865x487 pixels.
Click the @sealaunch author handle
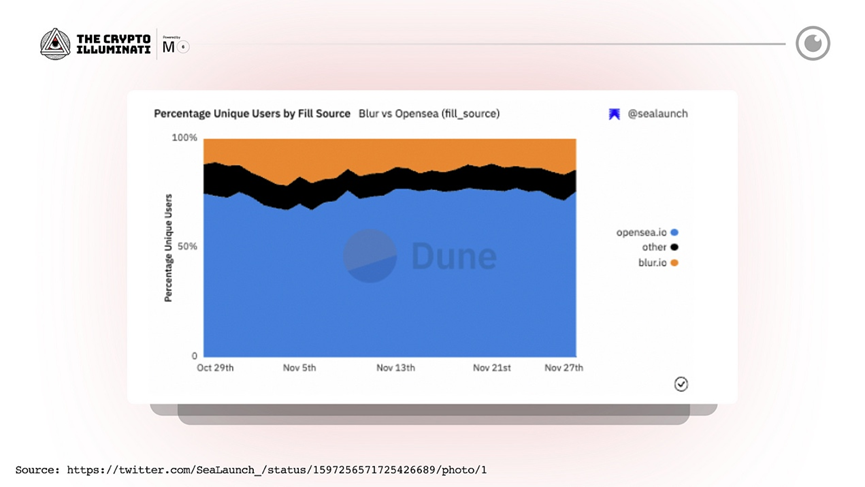point(657,114)
